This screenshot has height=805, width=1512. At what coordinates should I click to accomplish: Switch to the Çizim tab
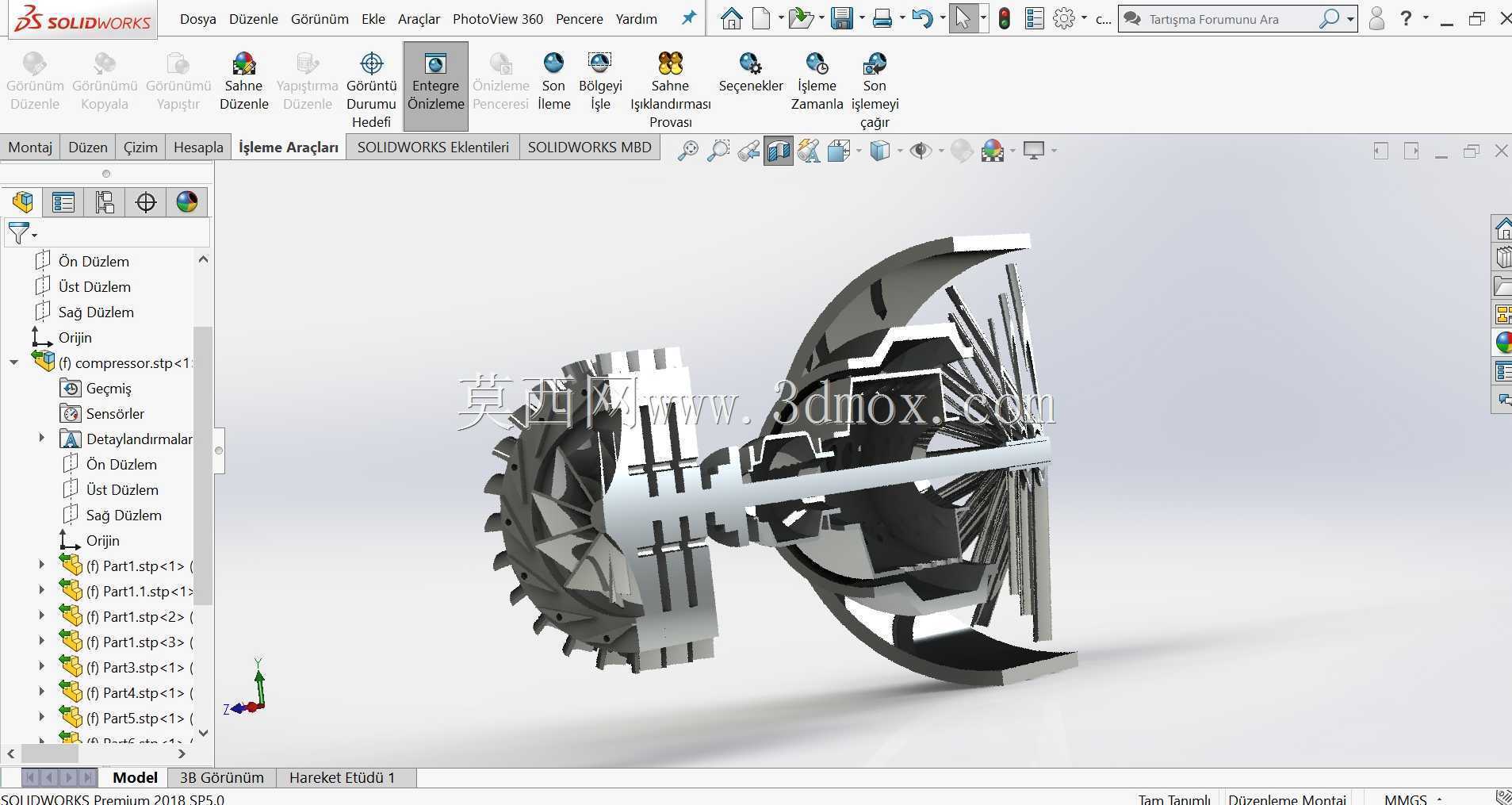[x=140, y=147]
